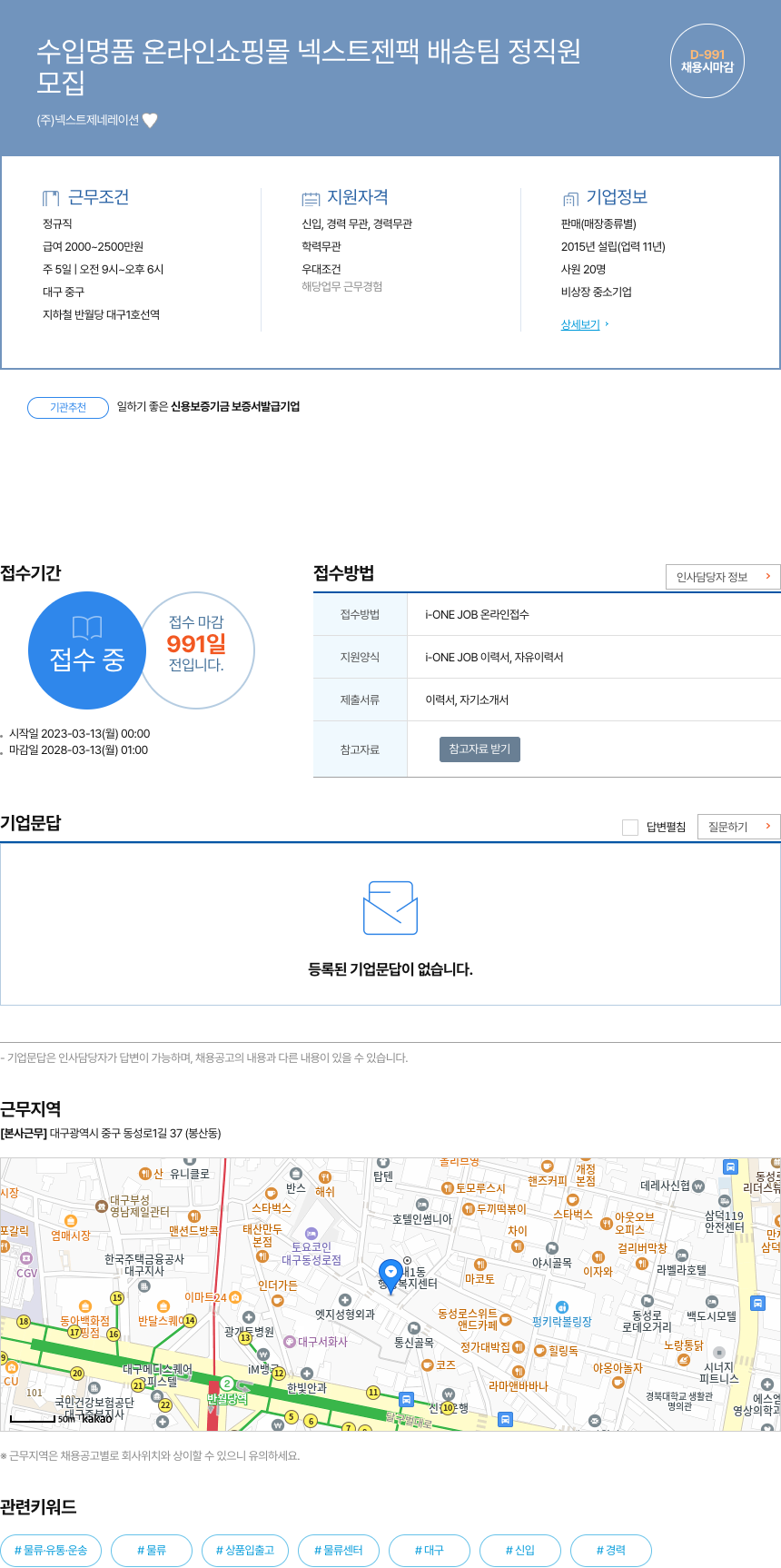The height and width of the screenshot is (1568, 781).
Task: Click the kakao logo on map
Action: click(97, 1419)
